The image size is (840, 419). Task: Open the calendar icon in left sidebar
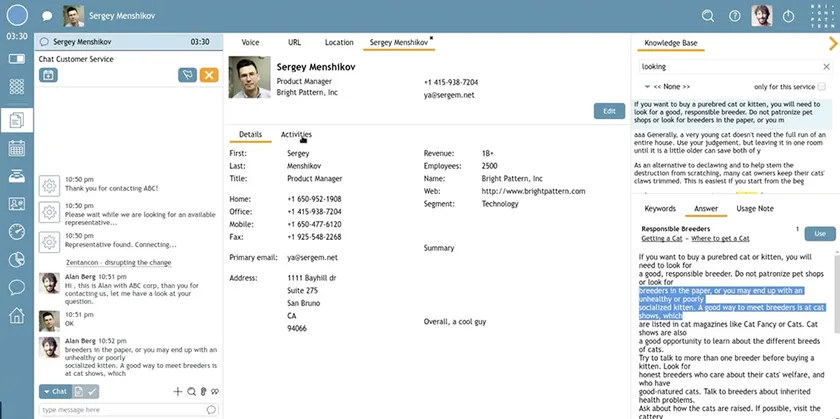pos(16,149)
